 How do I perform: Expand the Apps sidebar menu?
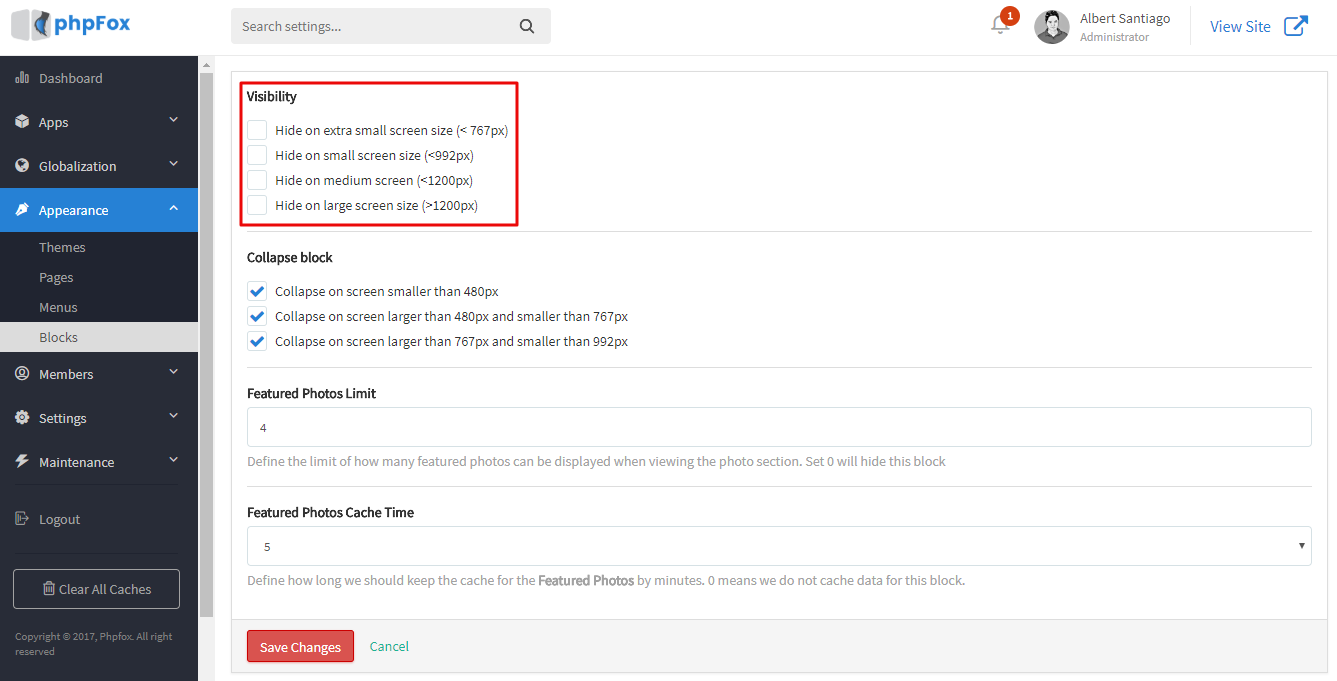pos(99,122)
